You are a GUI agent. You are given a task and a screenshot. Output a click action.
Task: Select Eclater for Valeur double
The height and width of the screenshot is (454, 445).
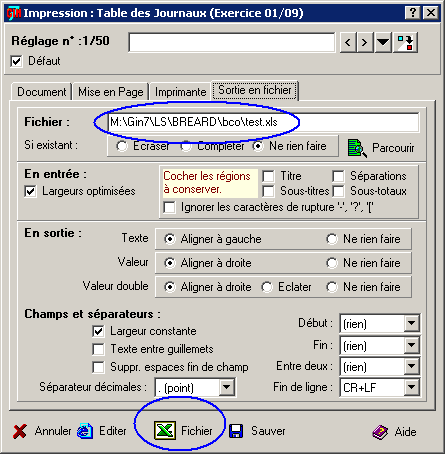(x=267, y=287)
